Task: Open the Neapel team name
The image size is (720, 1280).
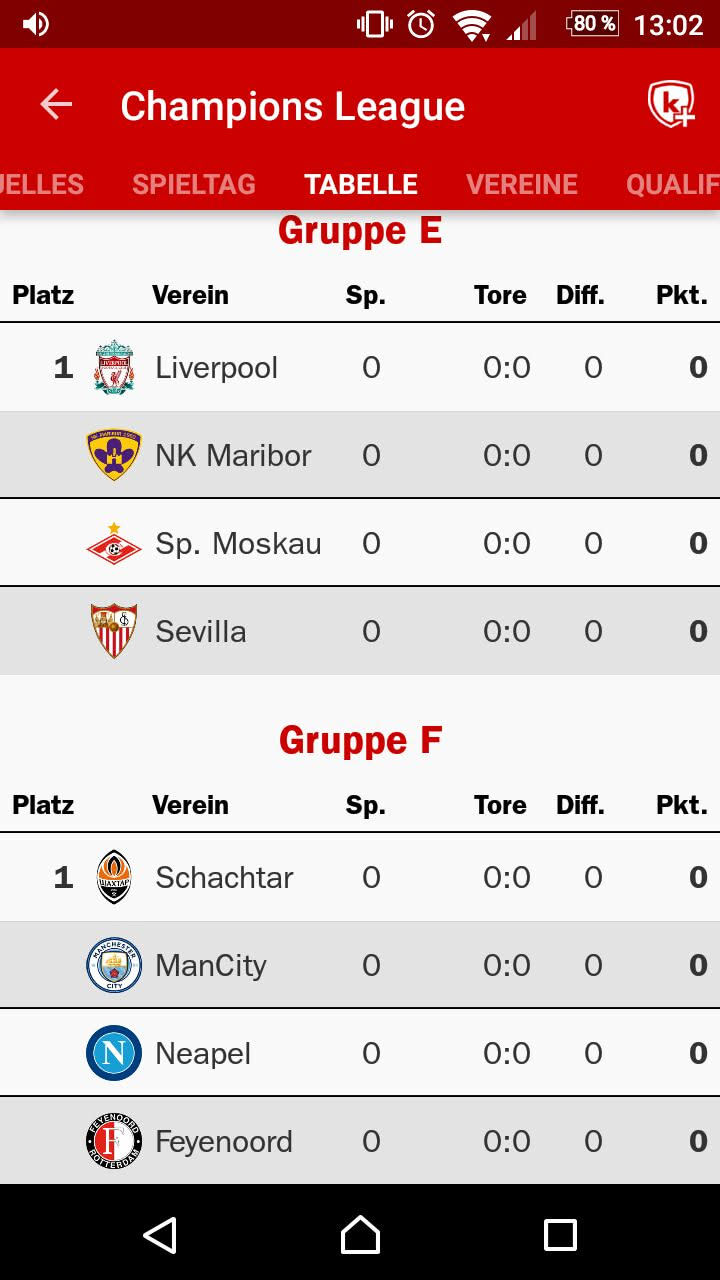Action: pos(203,1054)
